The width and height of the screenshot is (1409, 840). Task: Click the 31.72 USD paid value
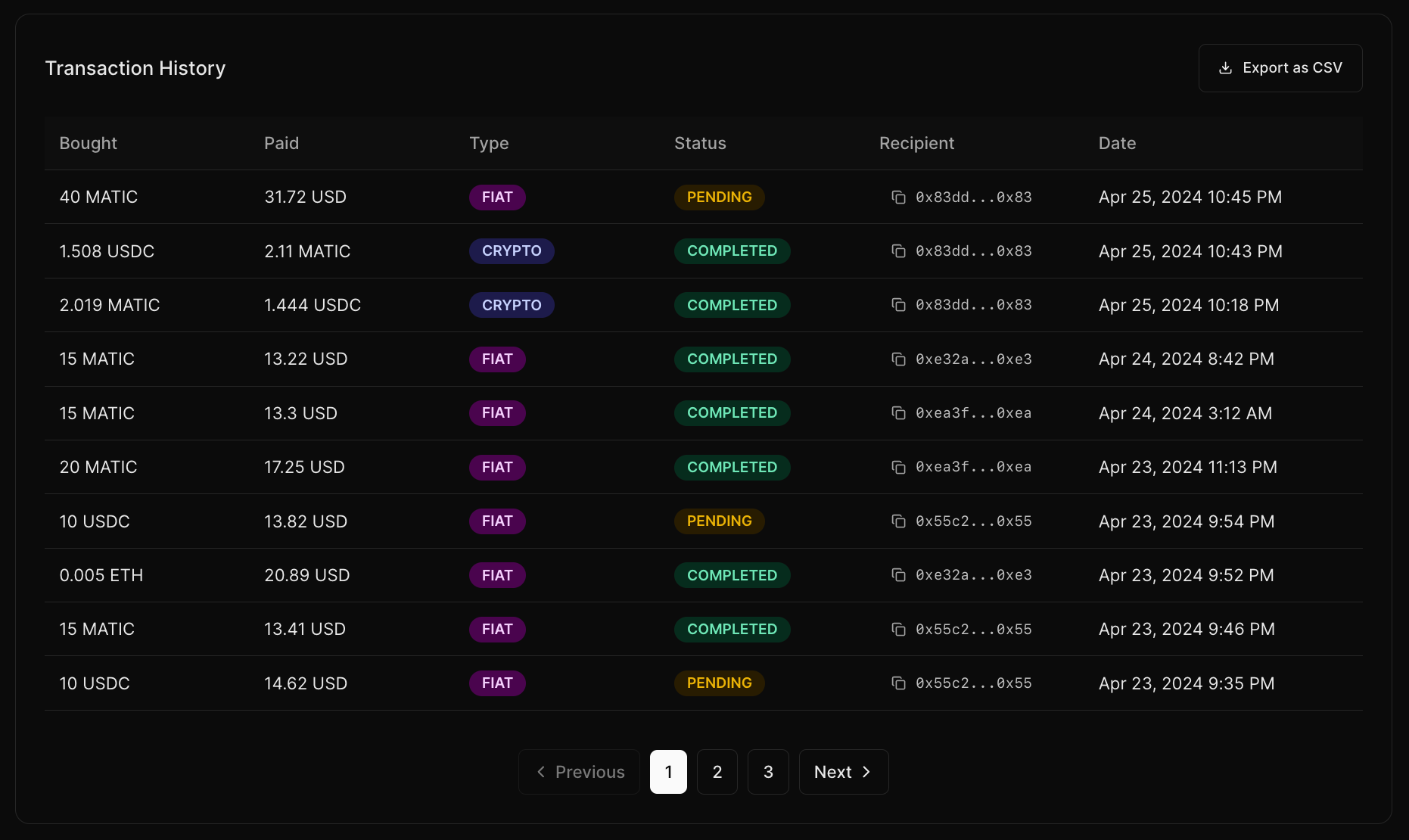click(x=305, y=198)
